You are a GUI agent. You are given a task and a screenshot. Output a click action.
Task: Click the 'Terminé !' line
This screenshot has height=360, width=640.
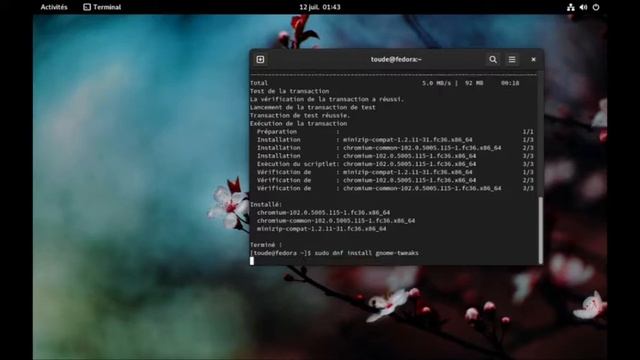click(x=266, y=245)
